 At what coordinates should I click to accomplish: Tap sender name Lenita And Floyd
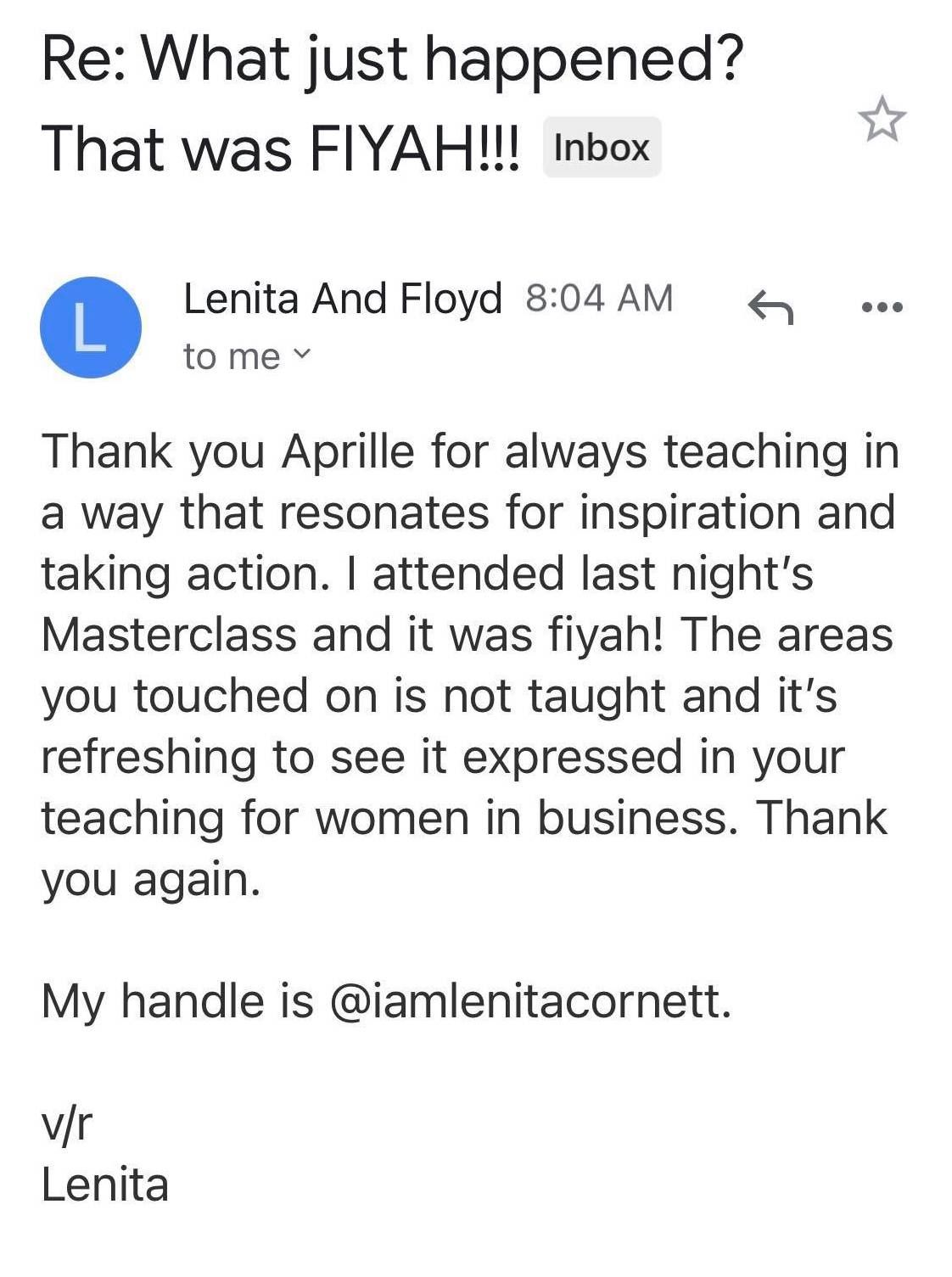click(x=342, y=299)
